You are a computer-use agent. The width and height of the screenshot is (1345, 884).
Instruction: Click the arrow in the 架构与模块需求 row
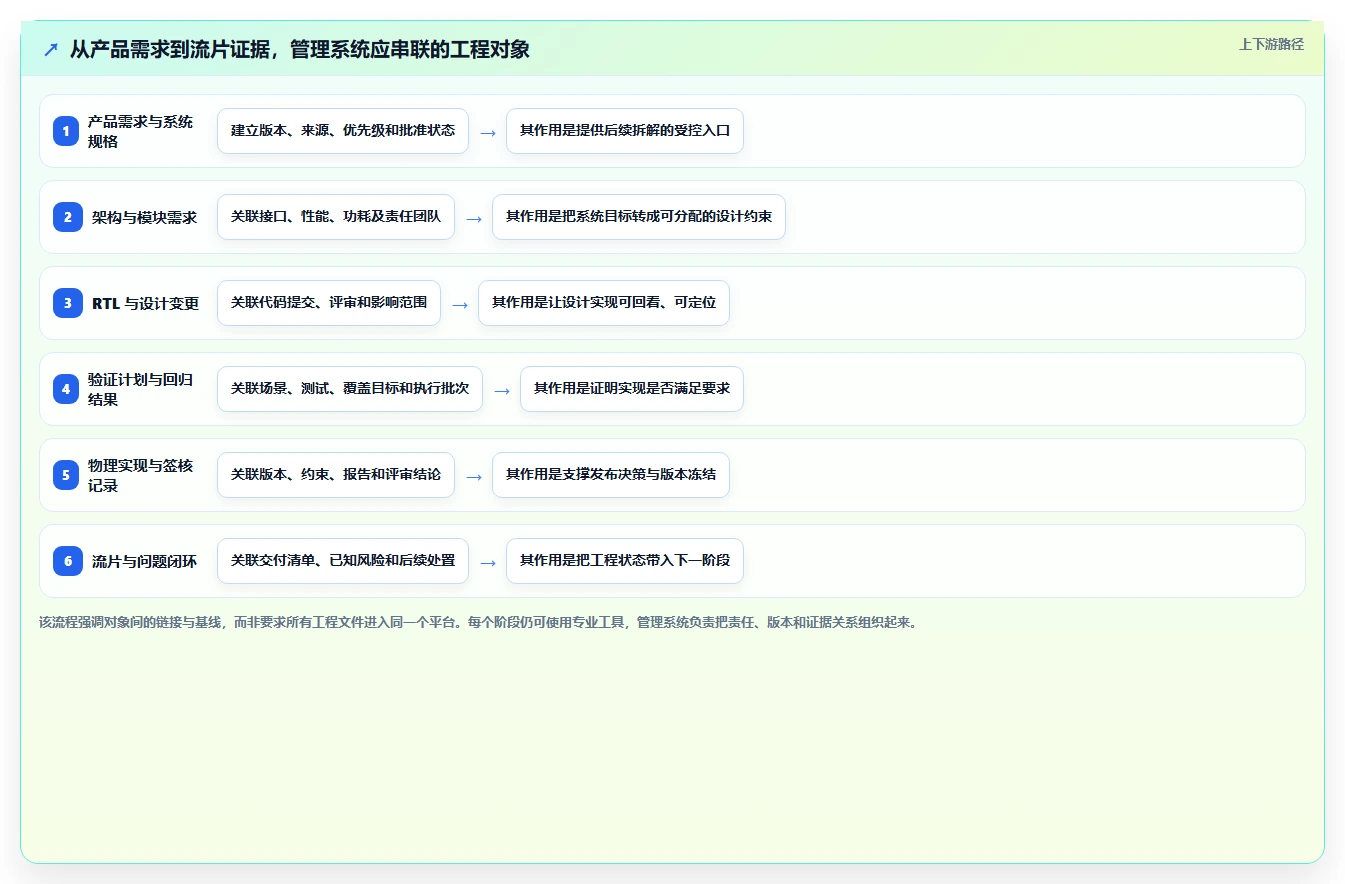coord(474,218)
